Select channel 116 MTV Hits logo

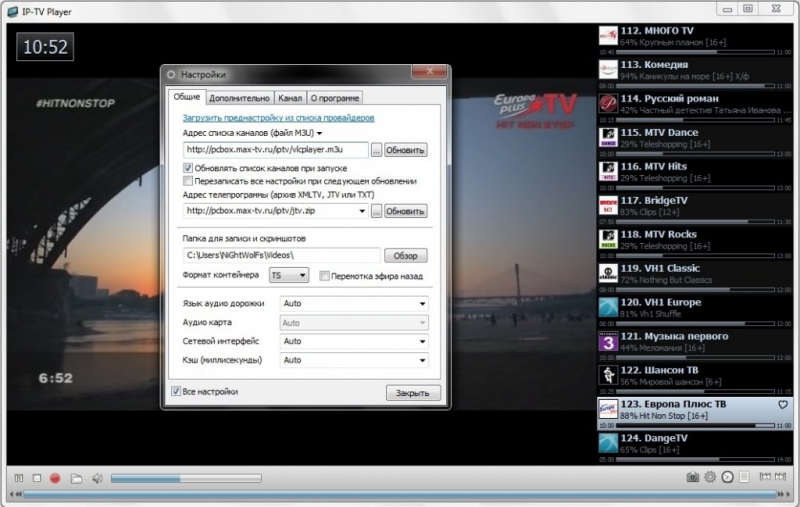coord(608,171)
